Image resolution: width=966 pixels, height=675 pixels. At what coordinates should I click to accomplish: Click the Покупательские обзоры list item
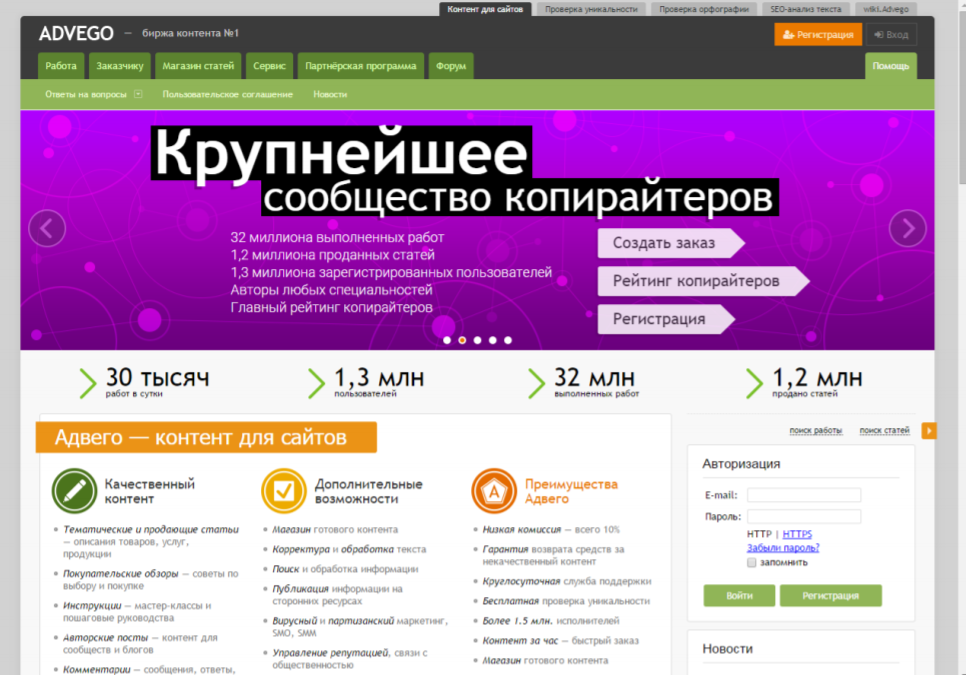[150, 580]
